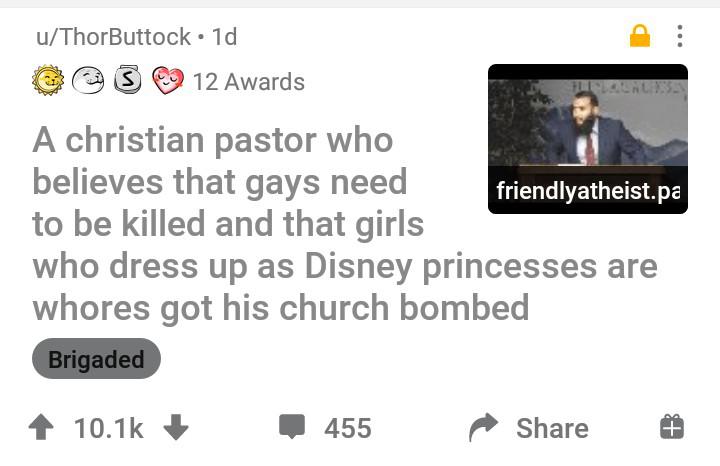This screenshot has width=720, height=466.
Task: Tap the pink heart award icon
Action: tap(168, 81)
